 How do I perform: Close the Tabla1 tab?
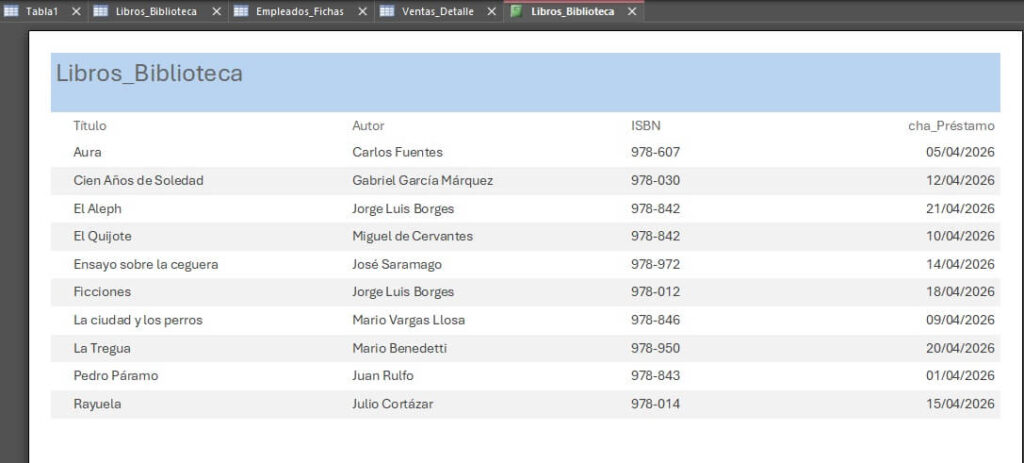(76, 11)
